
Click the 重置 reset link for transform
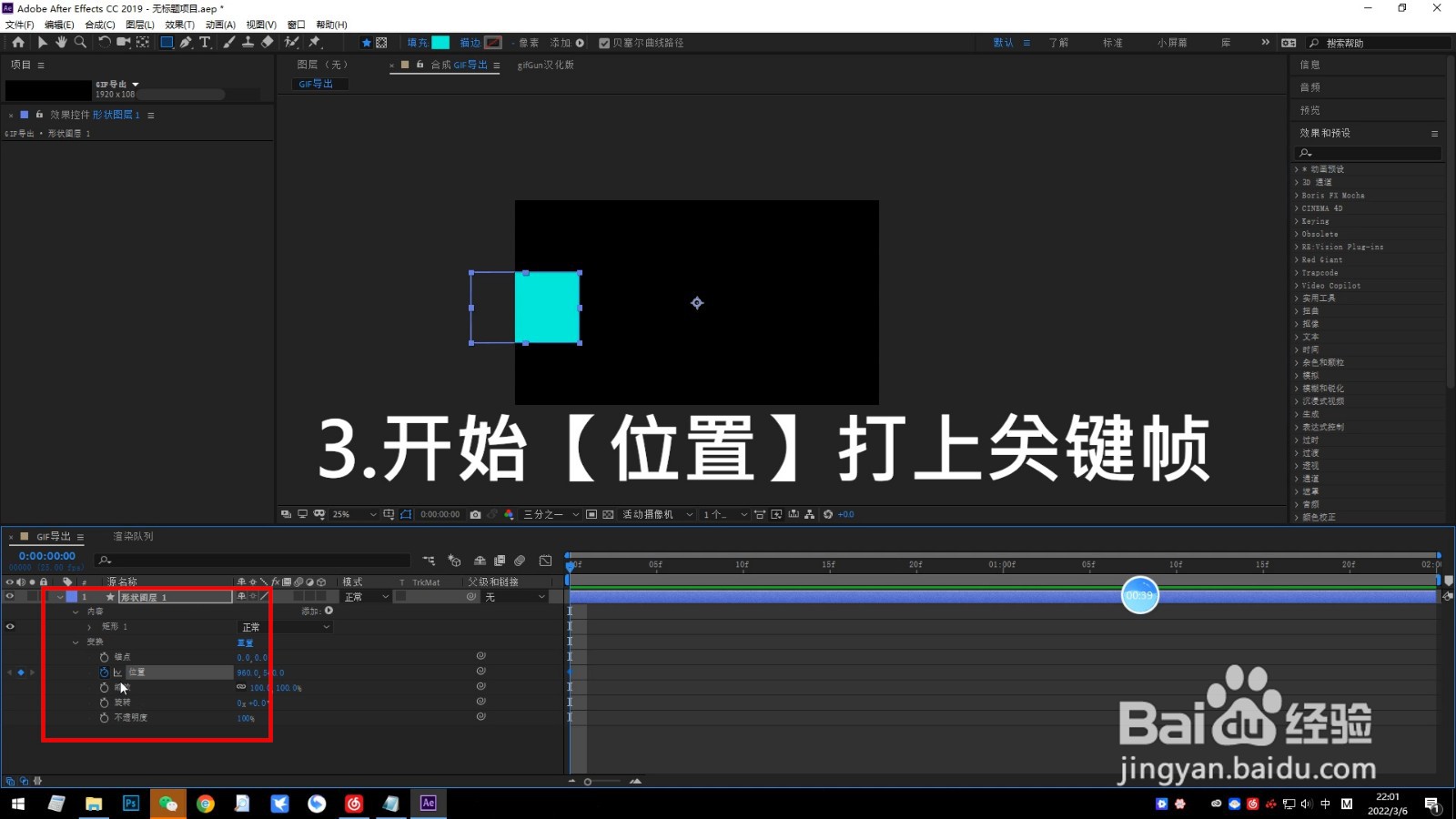[246, 642]
